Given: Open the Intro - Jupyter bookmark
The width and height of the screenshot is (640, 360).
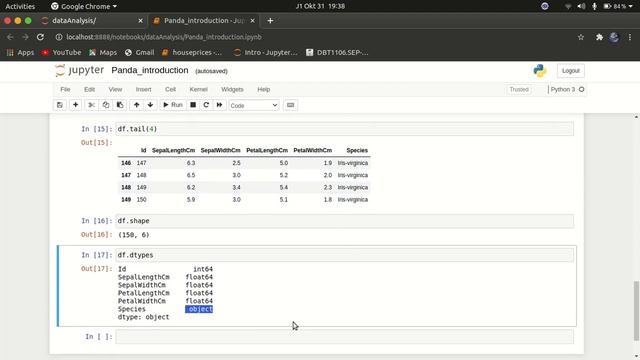Looking at the screenshot, I should 266,52.
